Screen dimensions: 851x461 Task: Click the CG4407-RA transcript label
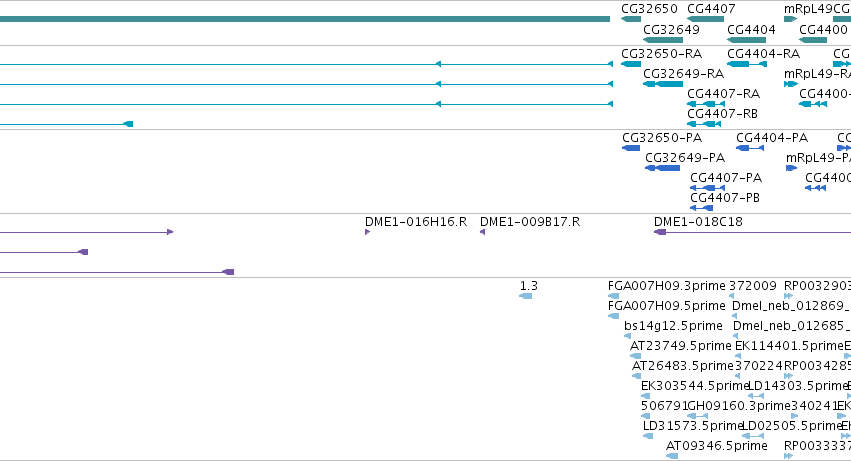click(723, 94)
